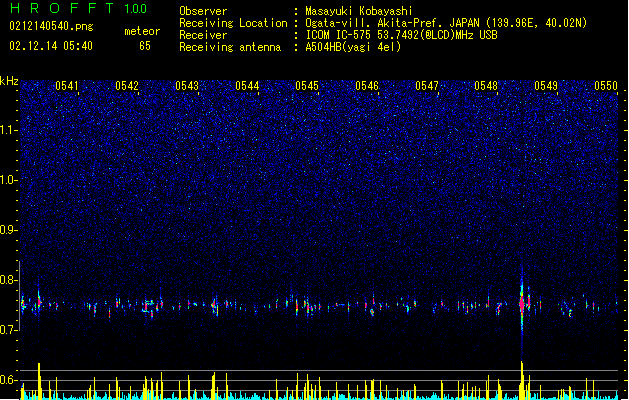The image size is (629, 400).
Task: Click the 0542 time marker
Action: click(x=127, y=86)
